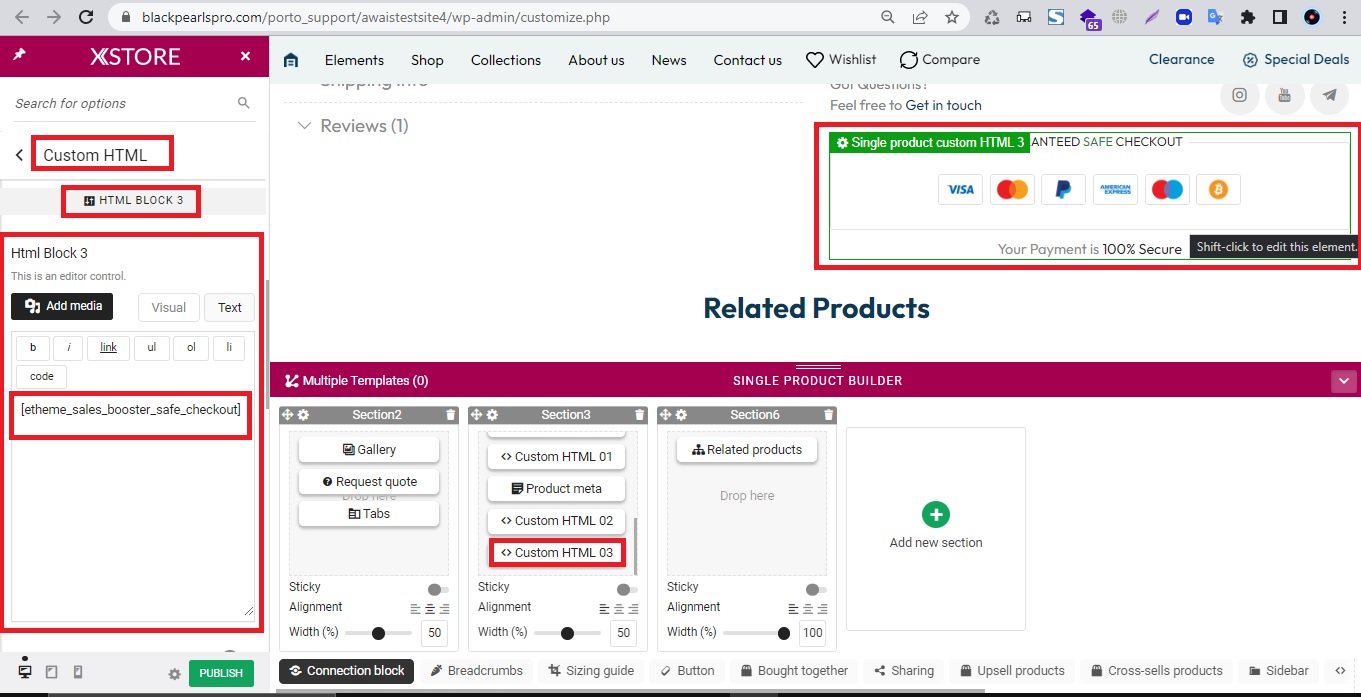
Task: Open Telegram social icon
Action: pyautogui.click(x=1329, y=95)
